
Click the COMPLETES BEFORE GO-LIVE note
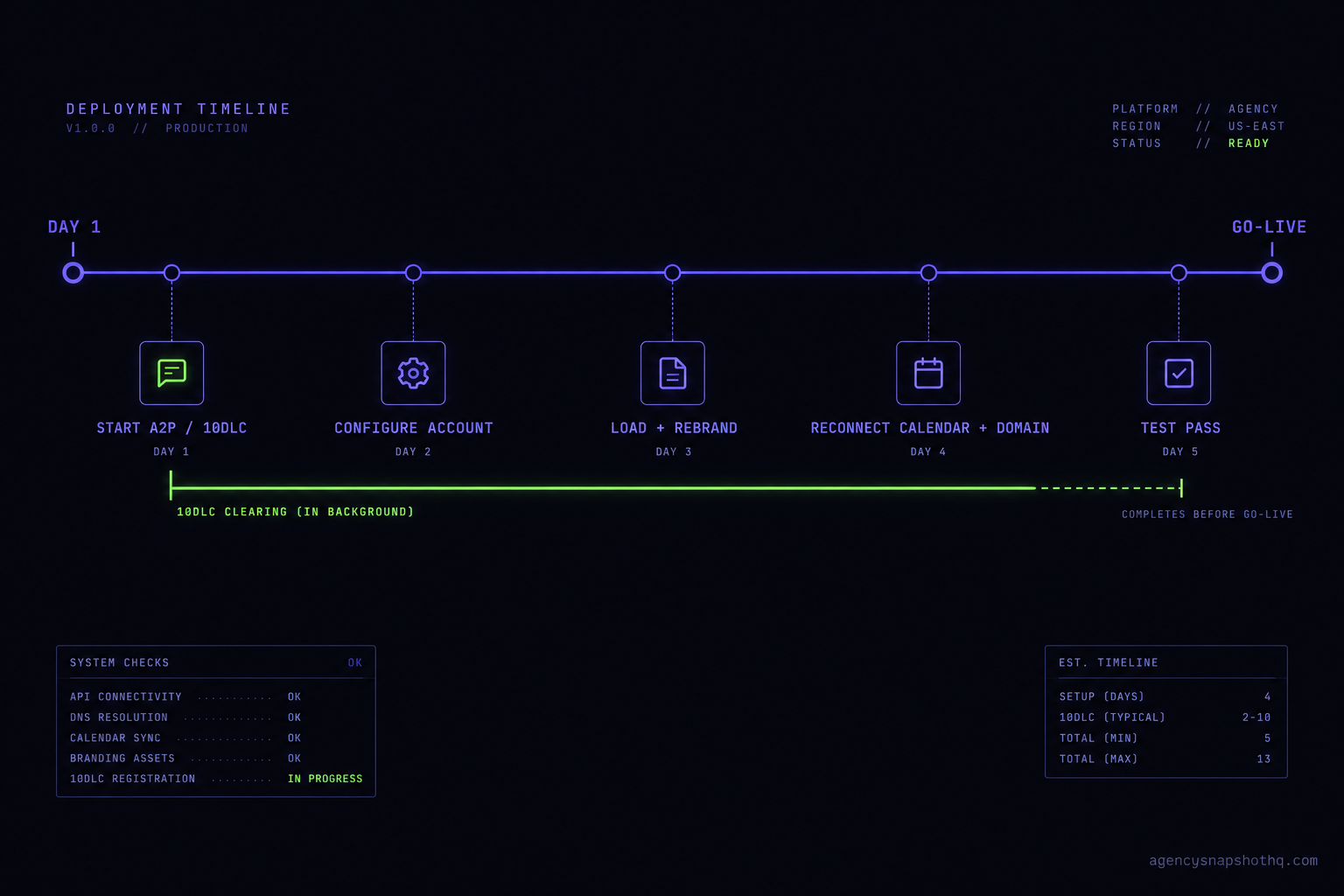pos(1207,514)
